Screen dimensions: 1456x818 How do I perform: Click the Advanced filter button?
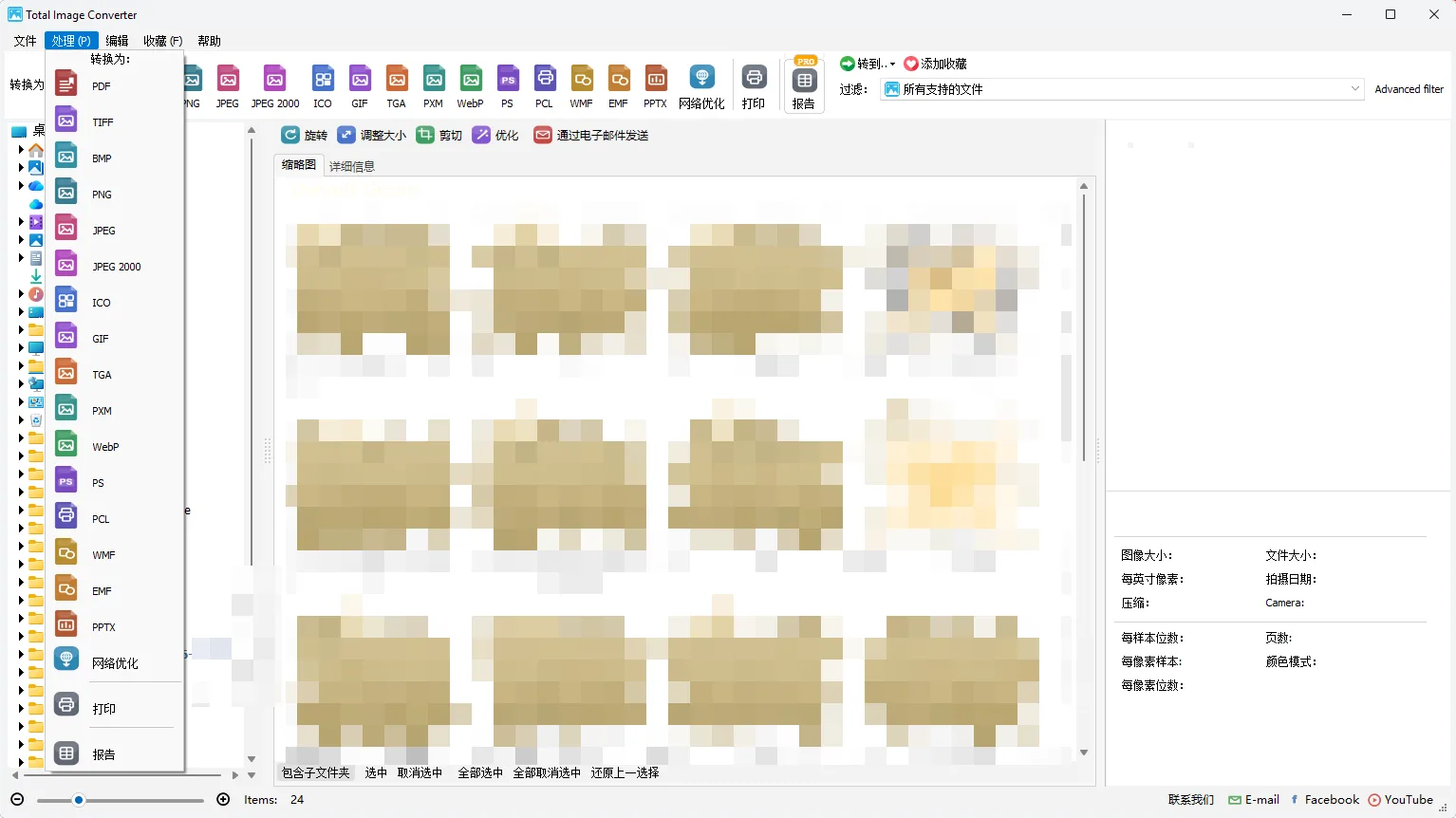point(1409,89)
